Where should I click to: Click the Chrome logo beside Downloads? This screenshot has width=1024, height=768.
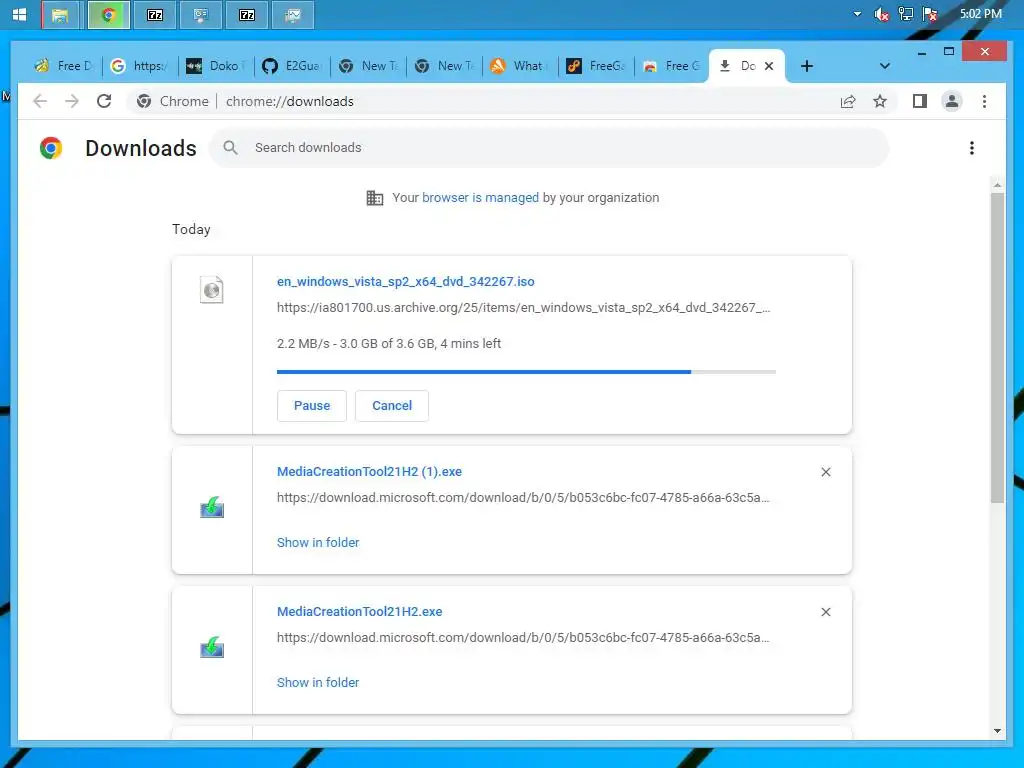pos(51,148)
